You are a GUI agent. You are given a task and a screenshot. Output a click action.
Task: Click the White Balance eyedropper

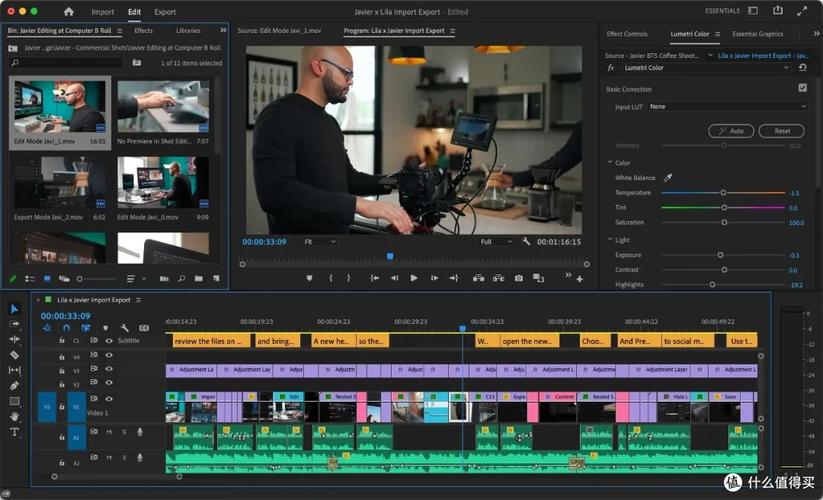[668, 178]
